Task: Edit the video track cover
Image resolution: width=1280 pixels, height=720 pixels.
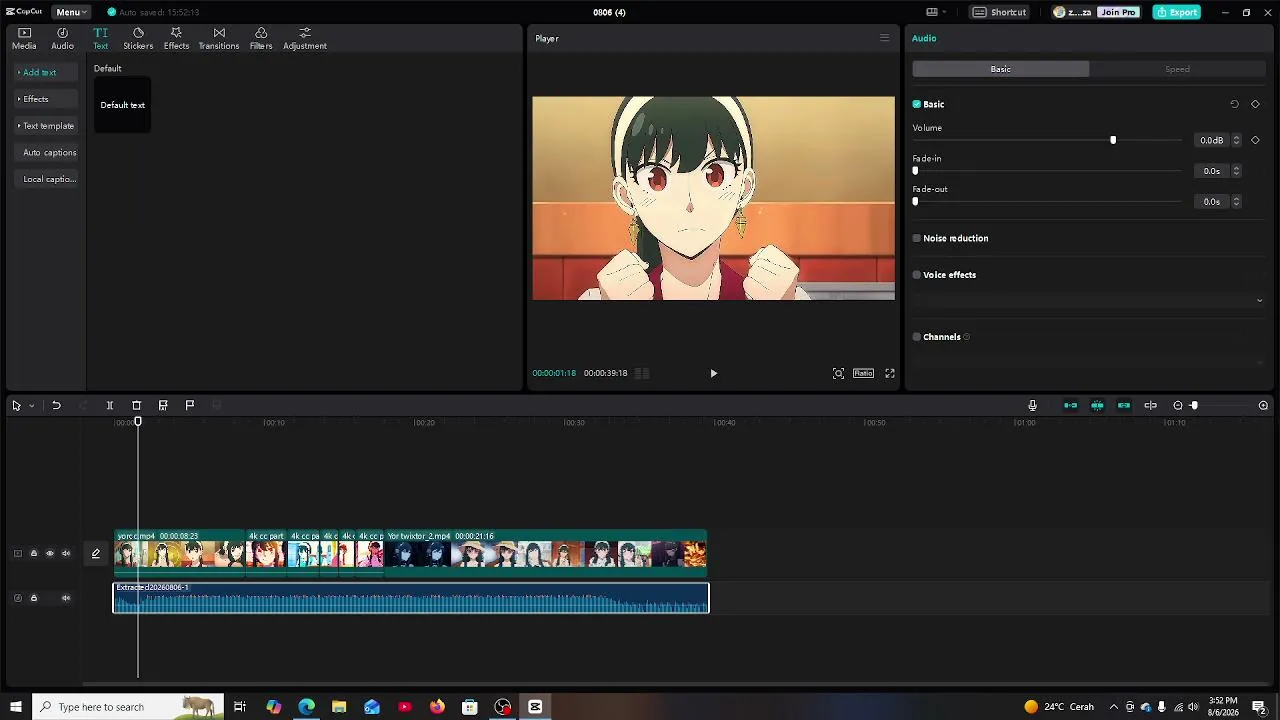Action: 96,553
